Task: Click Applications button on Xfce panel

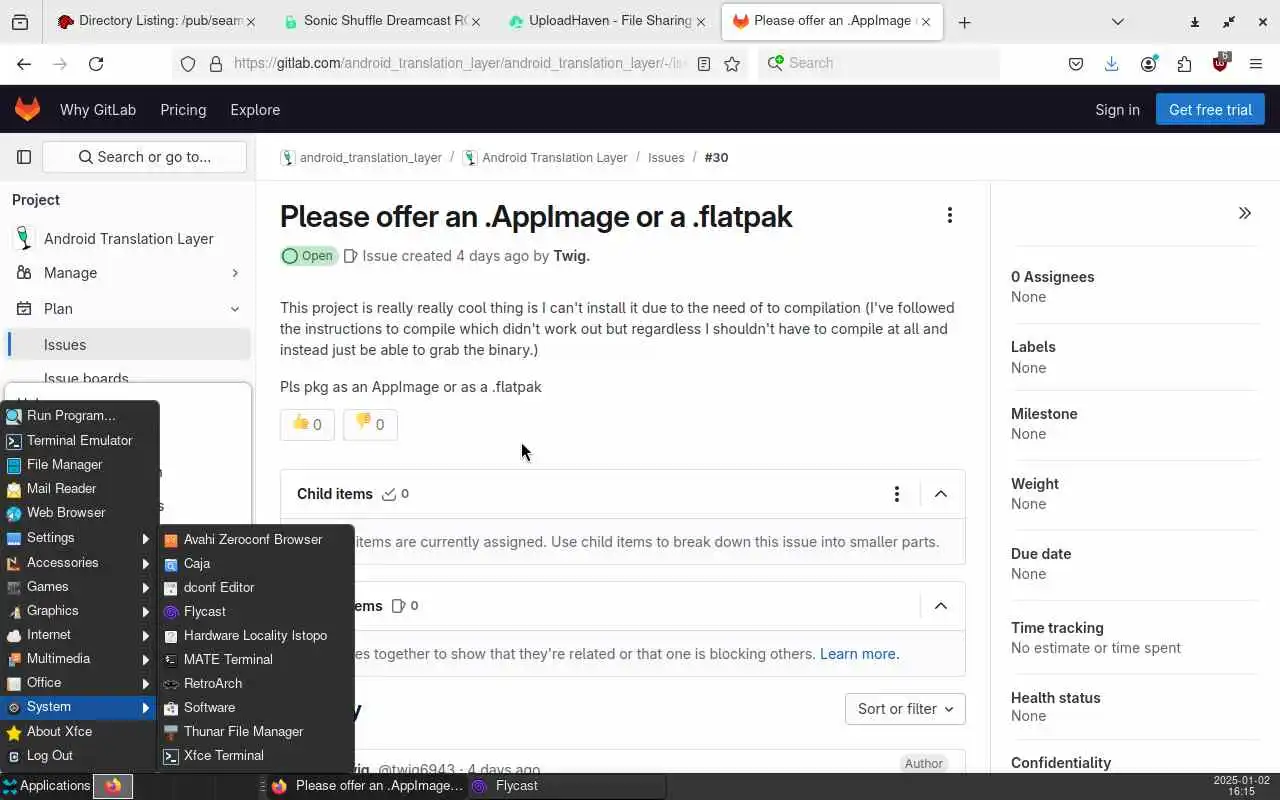Action: (46, 786)
